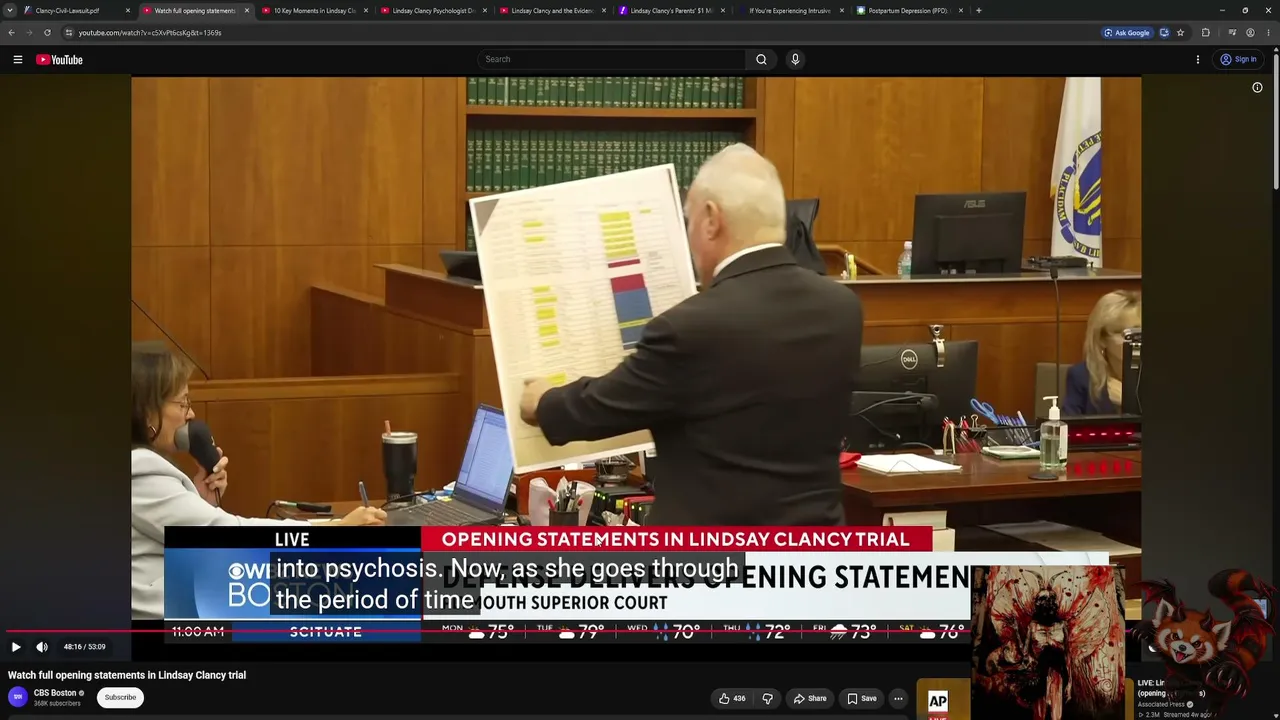Open CBS Boston channel avatar
This screenshot has width=1280, height=720.
pos(18,697)
